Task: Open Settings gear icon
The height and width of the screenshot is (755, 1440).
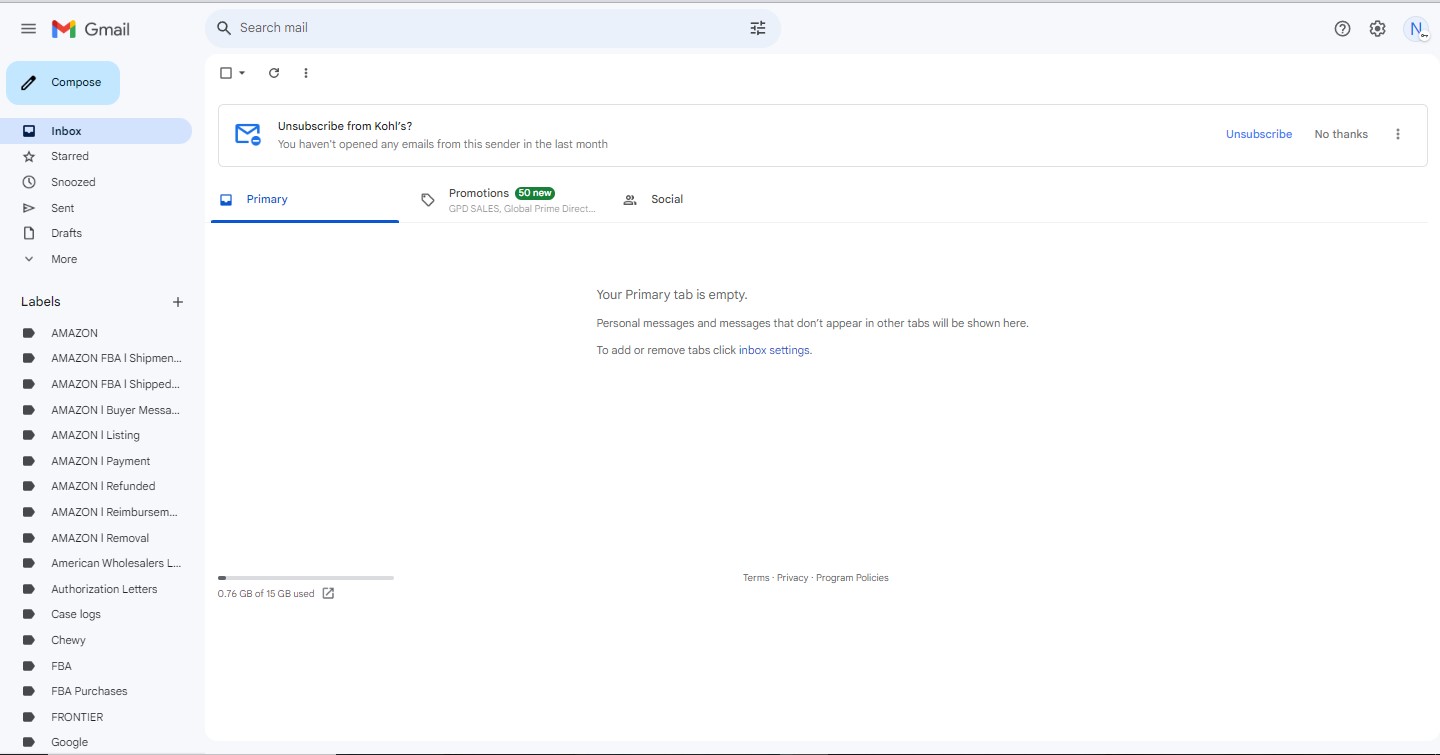Action: [1378, 29]
